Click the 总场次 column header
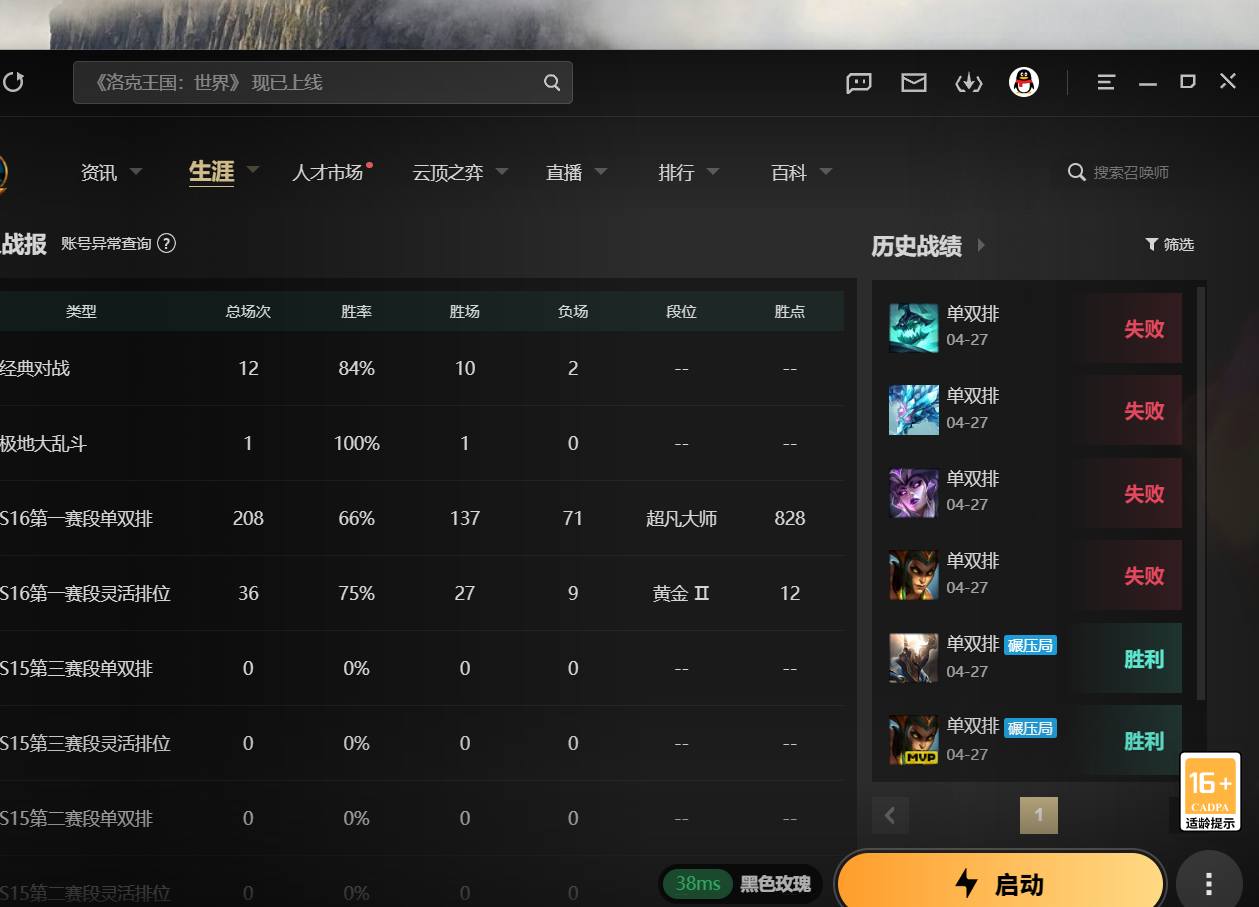 [x=248, y=311]
